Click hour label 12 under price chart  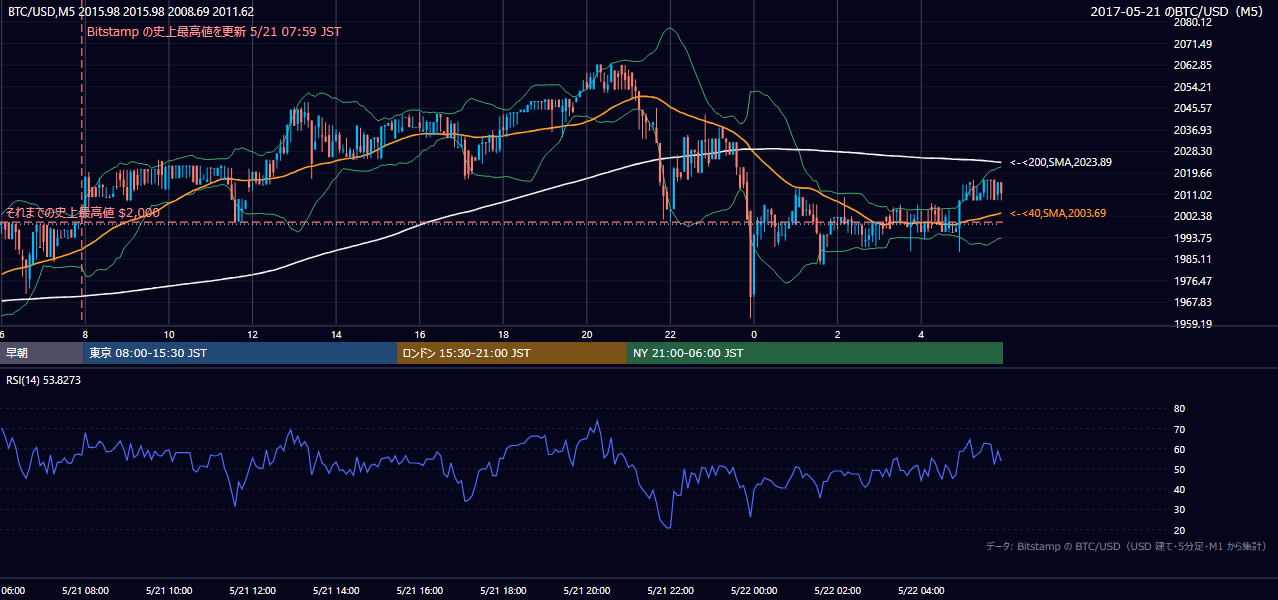253,335
